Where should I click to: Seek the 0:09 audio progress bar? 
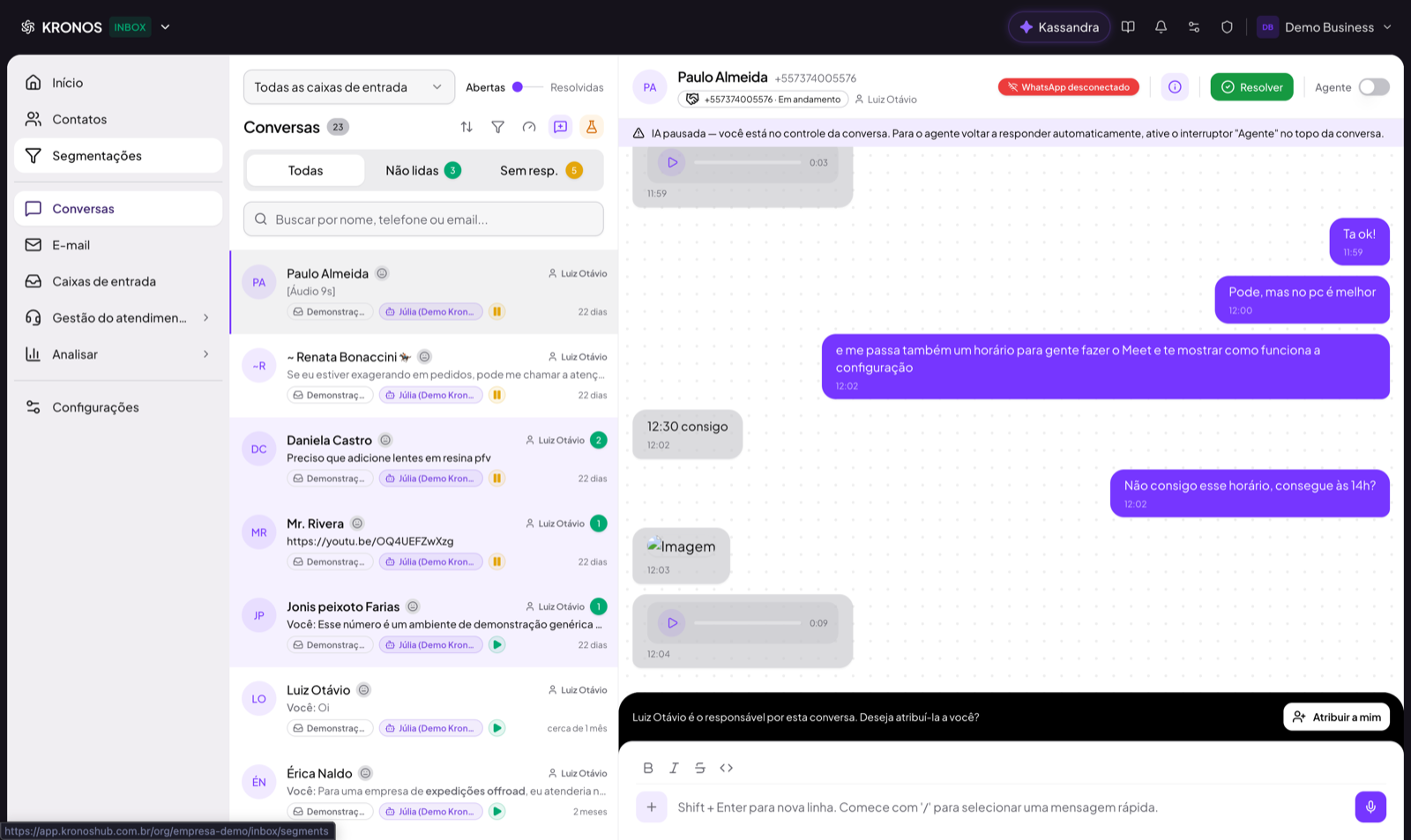click(x=748, y=623)
